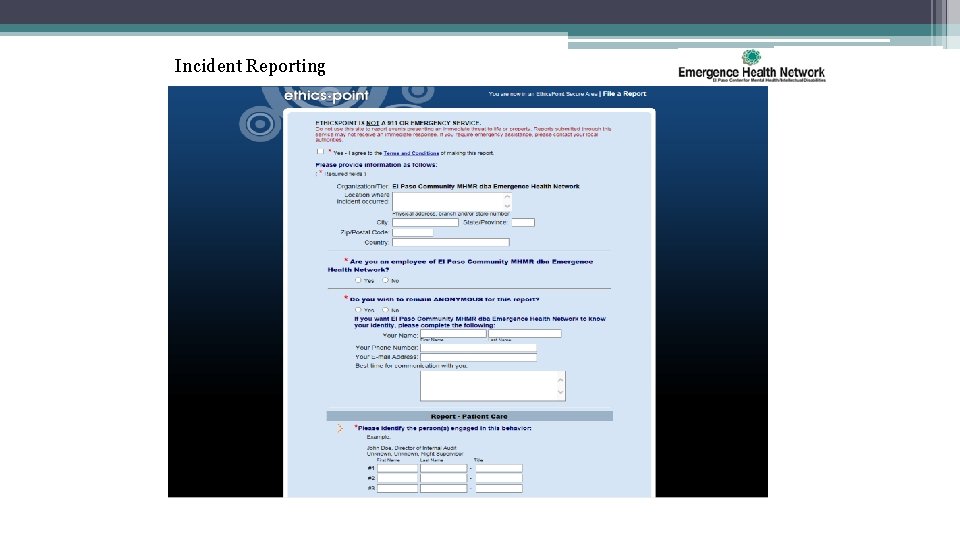This screenshot has height=540, width=960.
Task: Click the City input field
Action: click(x=426, y=223)
